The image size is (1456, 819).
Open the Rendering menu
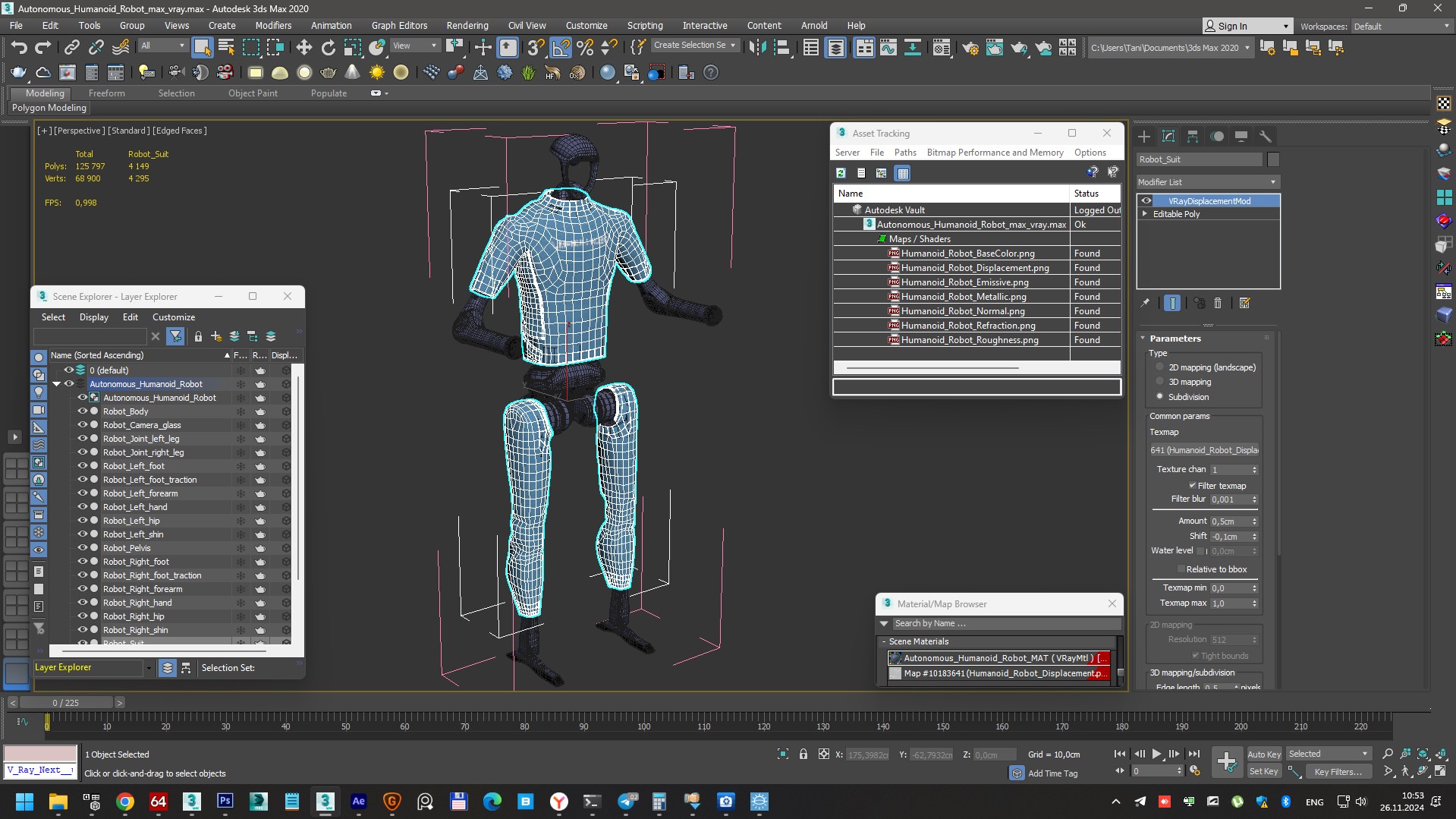[x=467, y=25]
